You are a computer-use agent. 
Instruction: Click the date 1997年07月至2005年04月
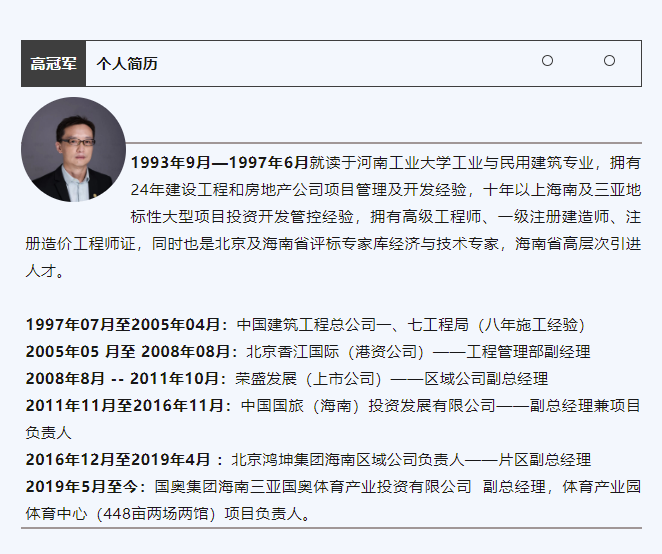[x=123, y=325]
